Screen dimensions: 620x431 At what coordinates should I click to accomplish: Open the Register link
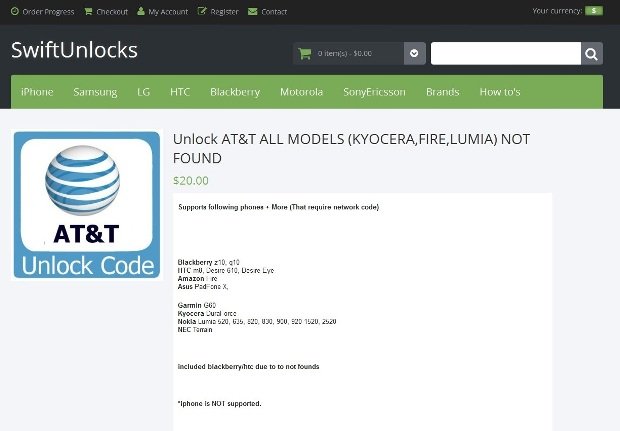(225, 12)
